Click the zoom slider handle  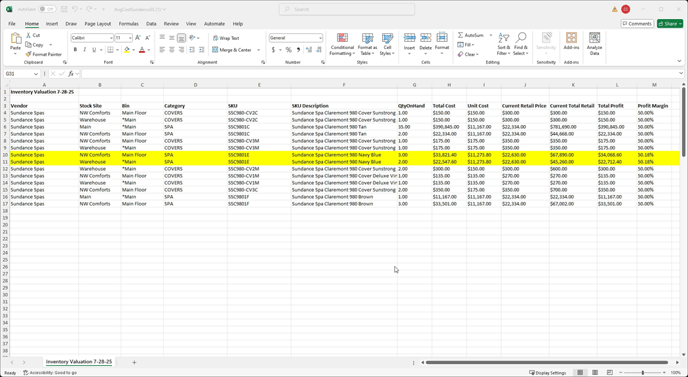tap(643, 373)
